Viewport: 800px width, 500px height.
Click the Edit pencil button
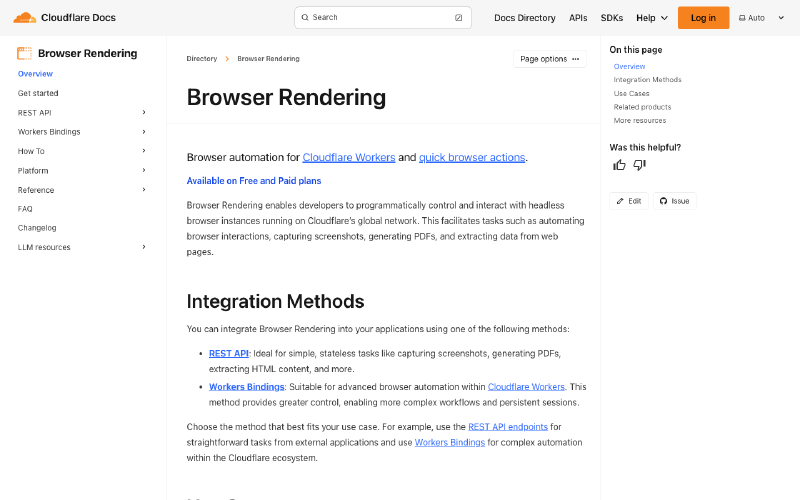629,201
